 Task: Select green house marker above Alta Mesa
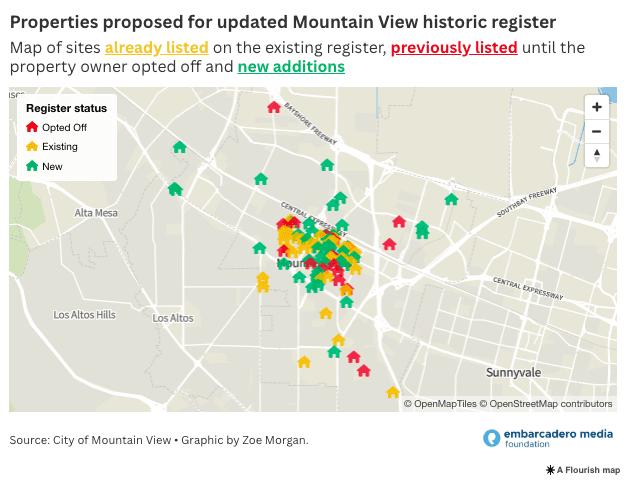pyautogui.click(x=175, y=188)
